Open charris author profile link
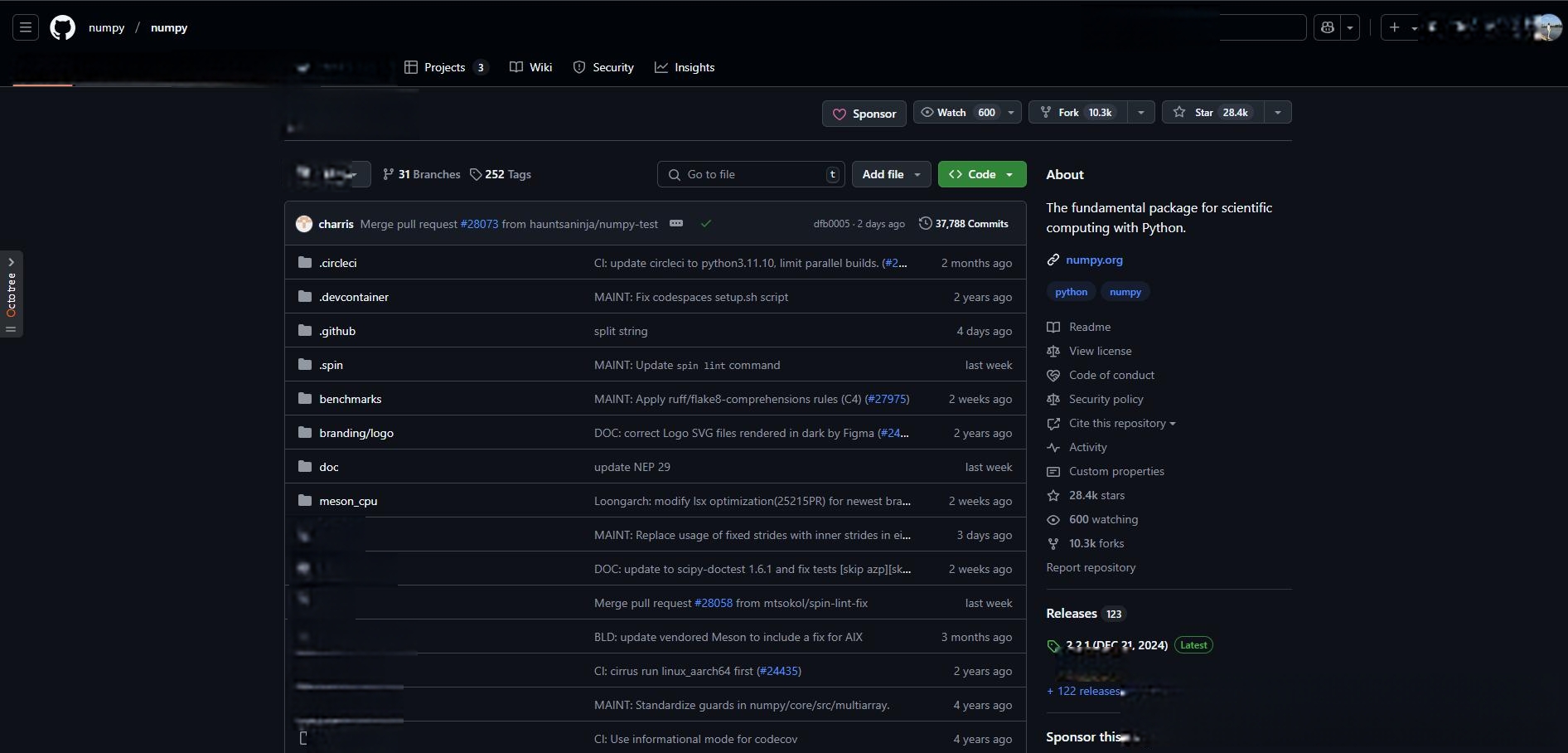 pyautogui.click(x=336, y=224)
